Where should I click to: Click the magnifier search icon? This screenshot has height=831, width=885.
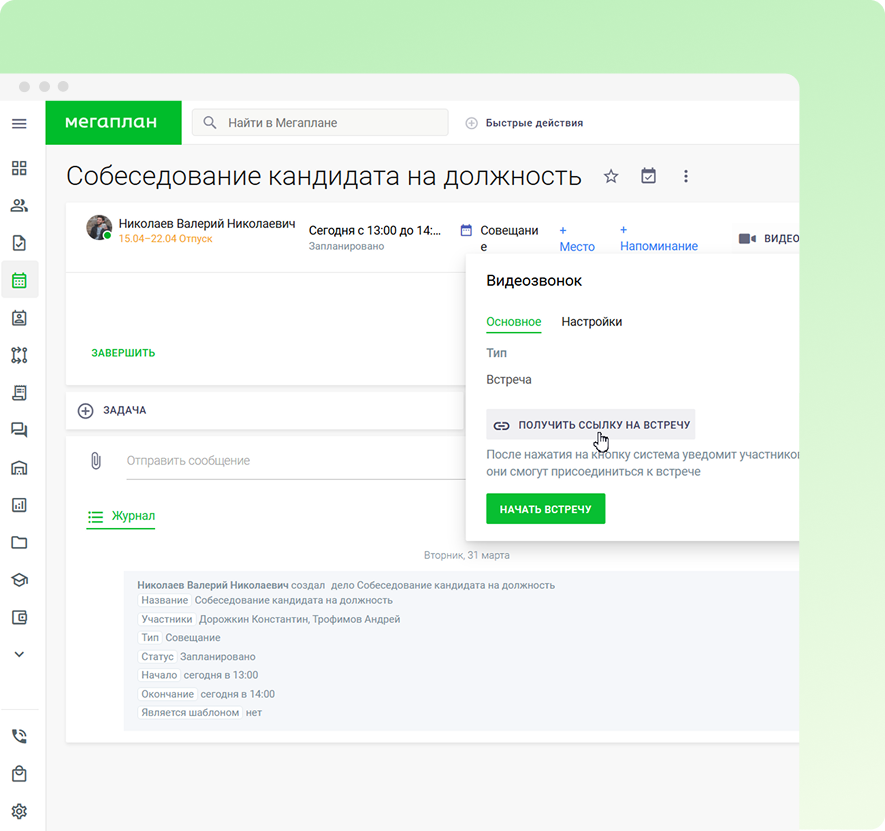point(209,123)
